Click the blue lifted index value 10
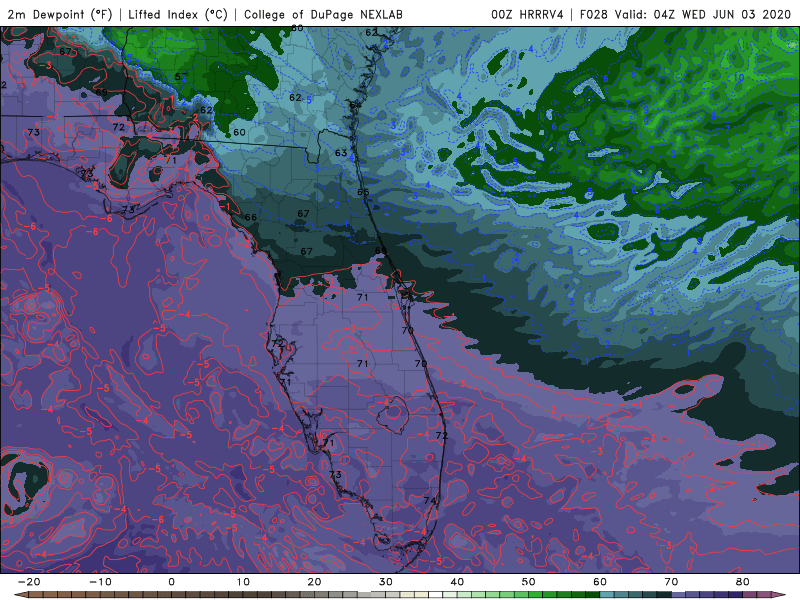 pyautogui.click(x=739, y=78)
